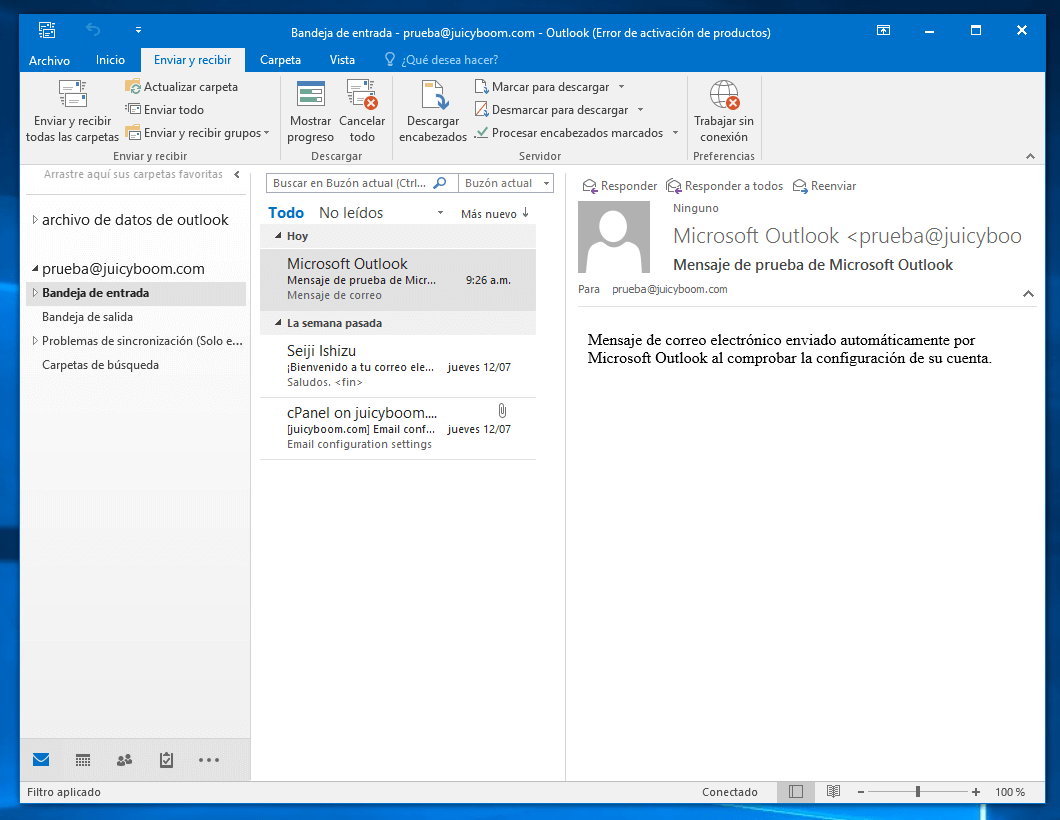Click the Mostrar progreso icon
The image size is (1060, 820).
pyautogui.click(x=311, y=95)
